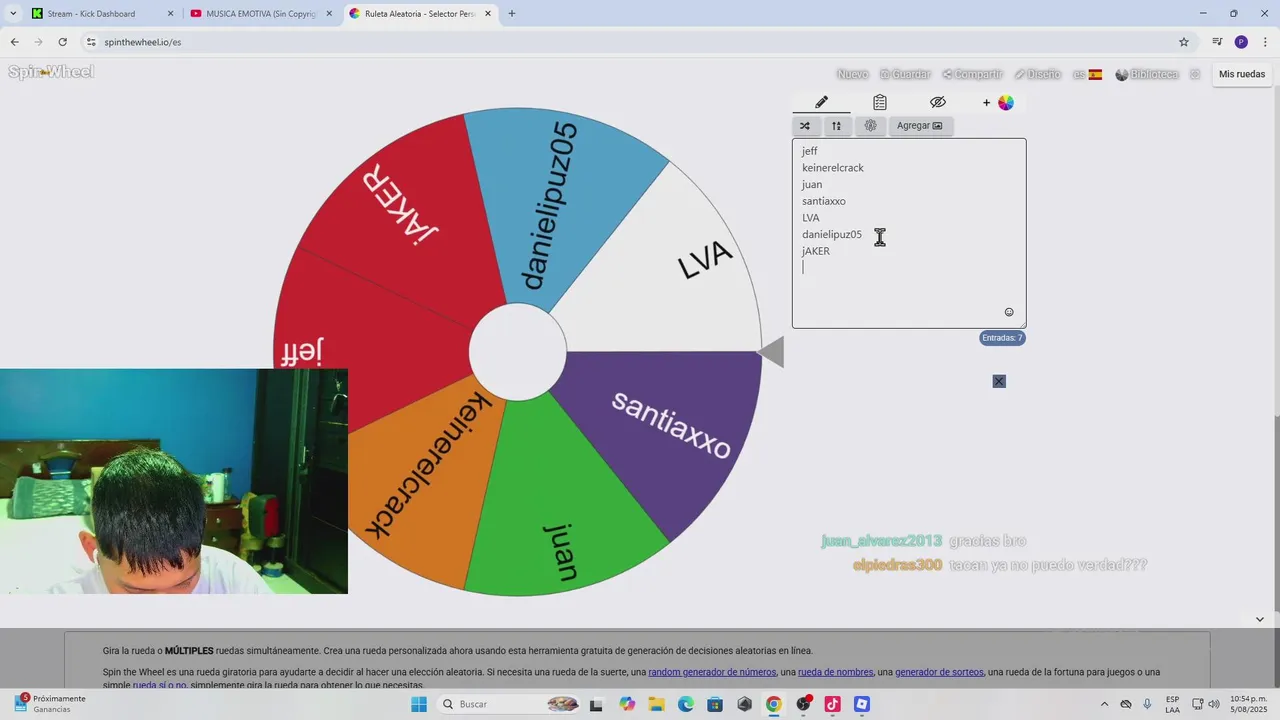Open the Diseño design menu

pyautogui.click(x=1037, y=74)
